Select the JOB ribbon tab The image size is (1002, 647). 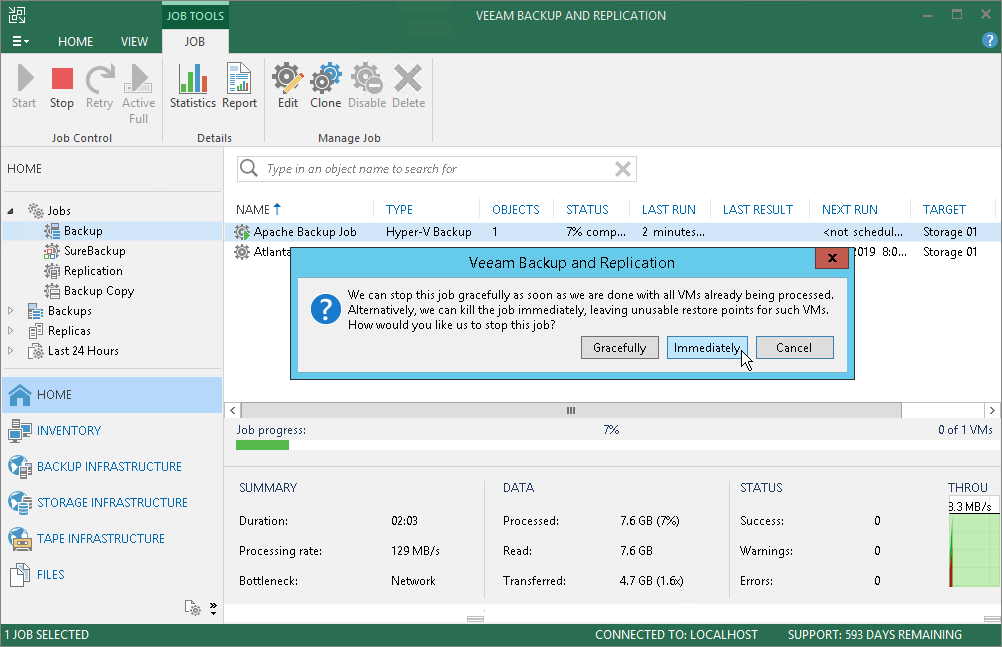point(195,42)
